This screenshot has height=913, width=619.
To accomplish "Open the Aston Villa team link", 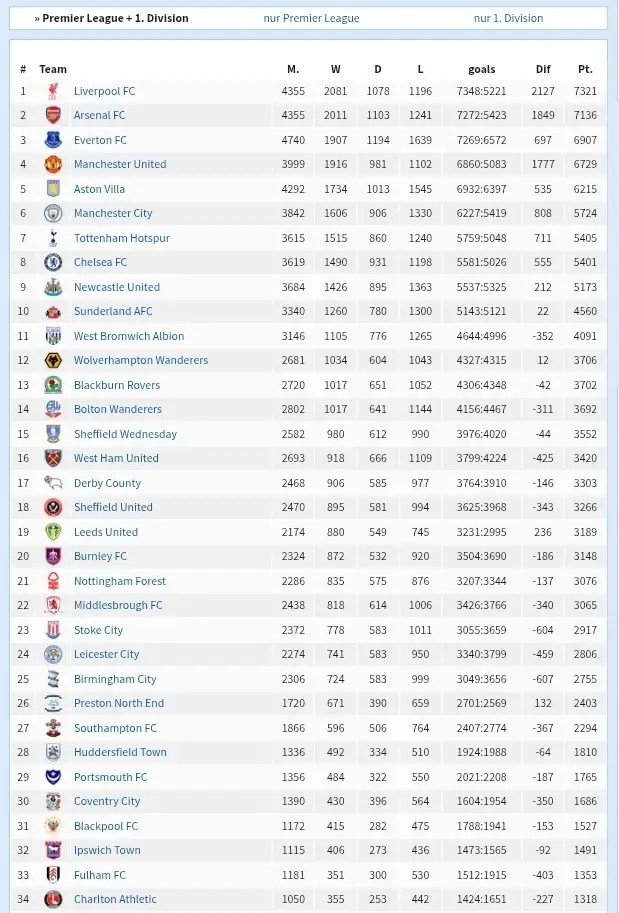I will (x=99, y=189).
